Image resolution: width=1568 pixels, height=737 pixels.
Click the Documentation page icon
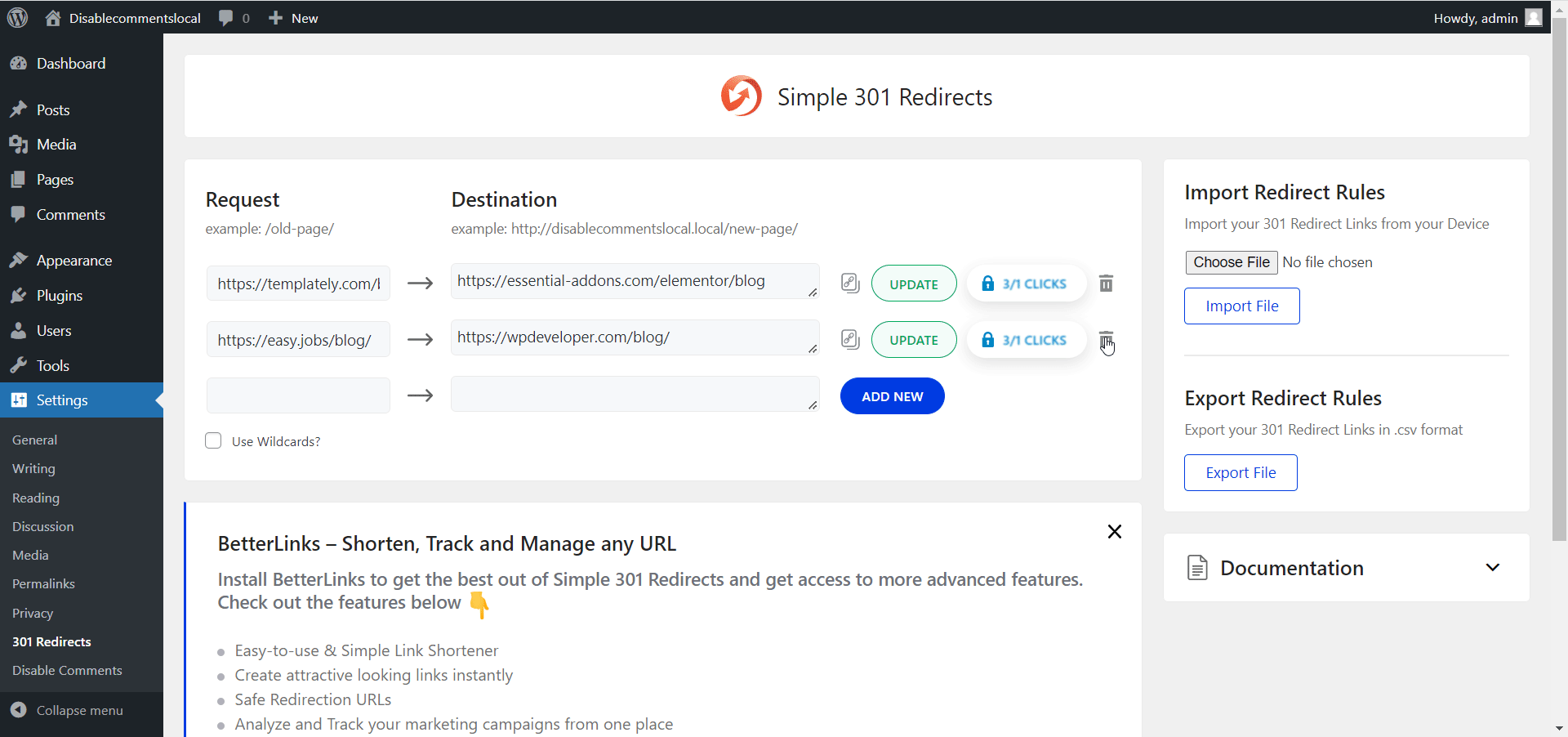pos(1197,567)
